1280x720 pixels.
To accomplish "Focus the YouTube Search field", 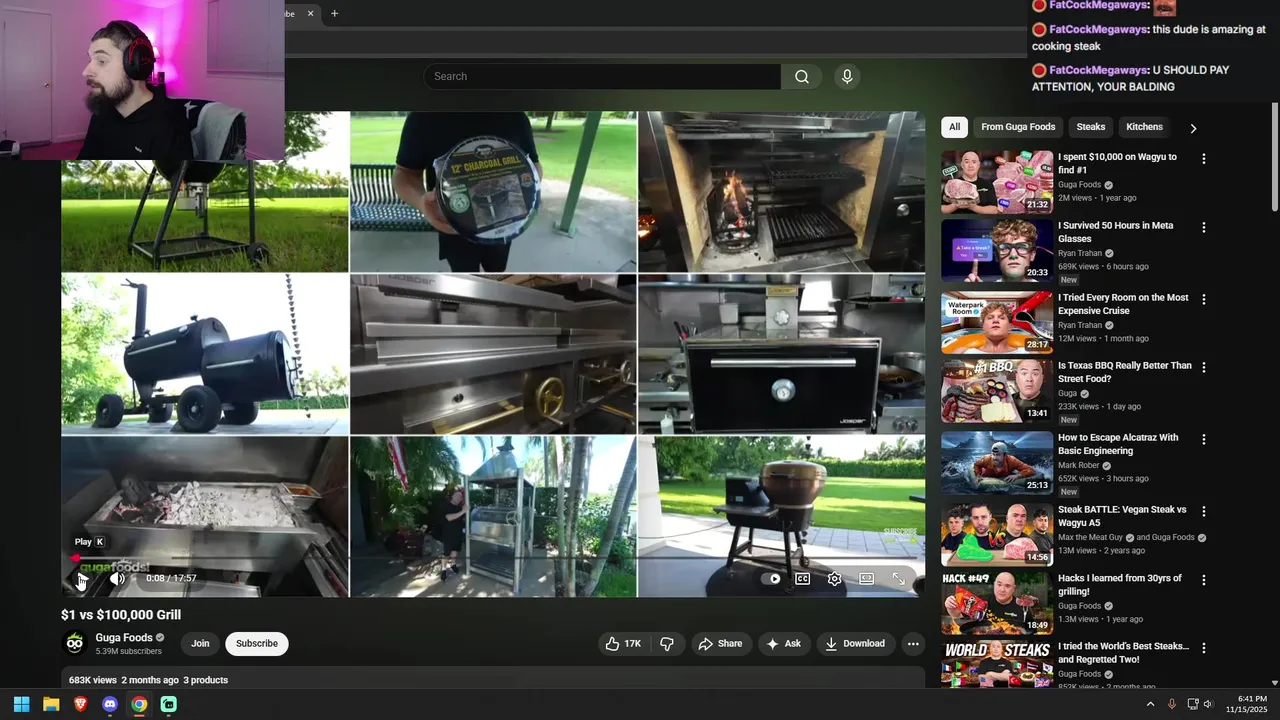I will [602, 77].
